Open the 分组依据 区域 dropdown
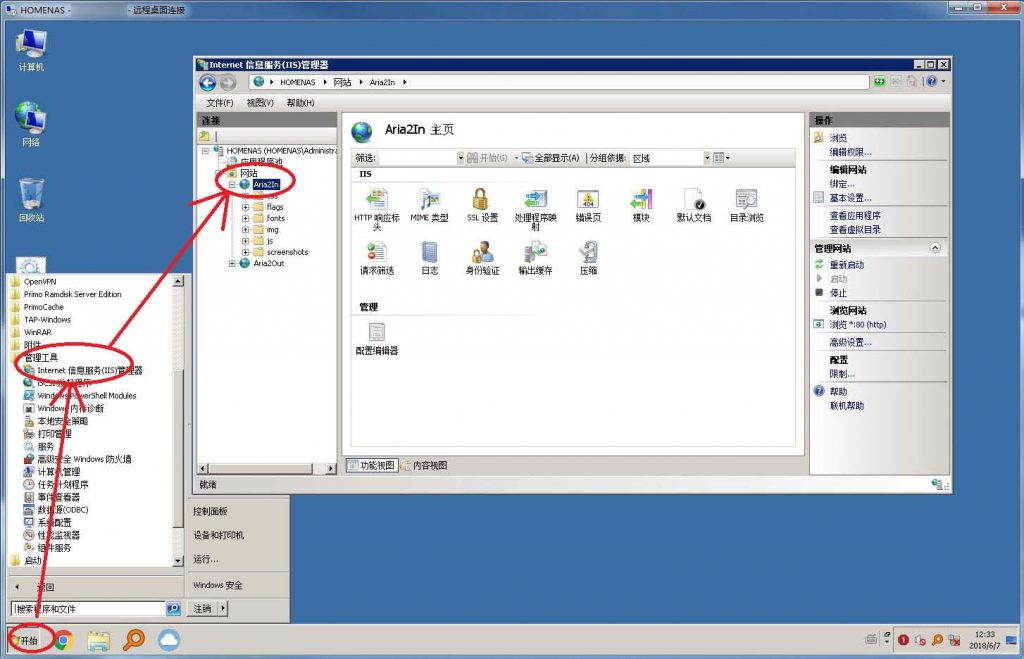Viewport: 1024px width, 659px height. [707, 158]
